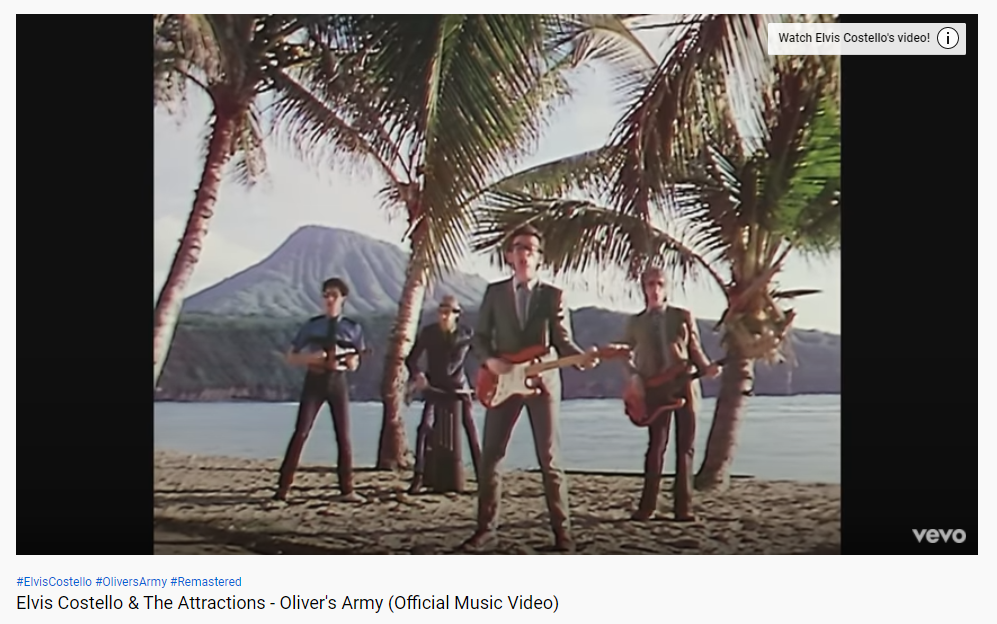Open the #Remastered hashtag link
Viewport: 997px width, 624px height.
click(206, 581)
